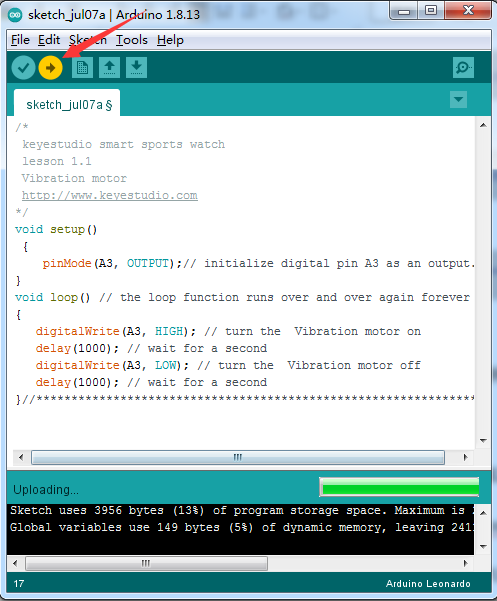Click the 'void loop()' code line
497x601 pixels.
click(243, 297)
